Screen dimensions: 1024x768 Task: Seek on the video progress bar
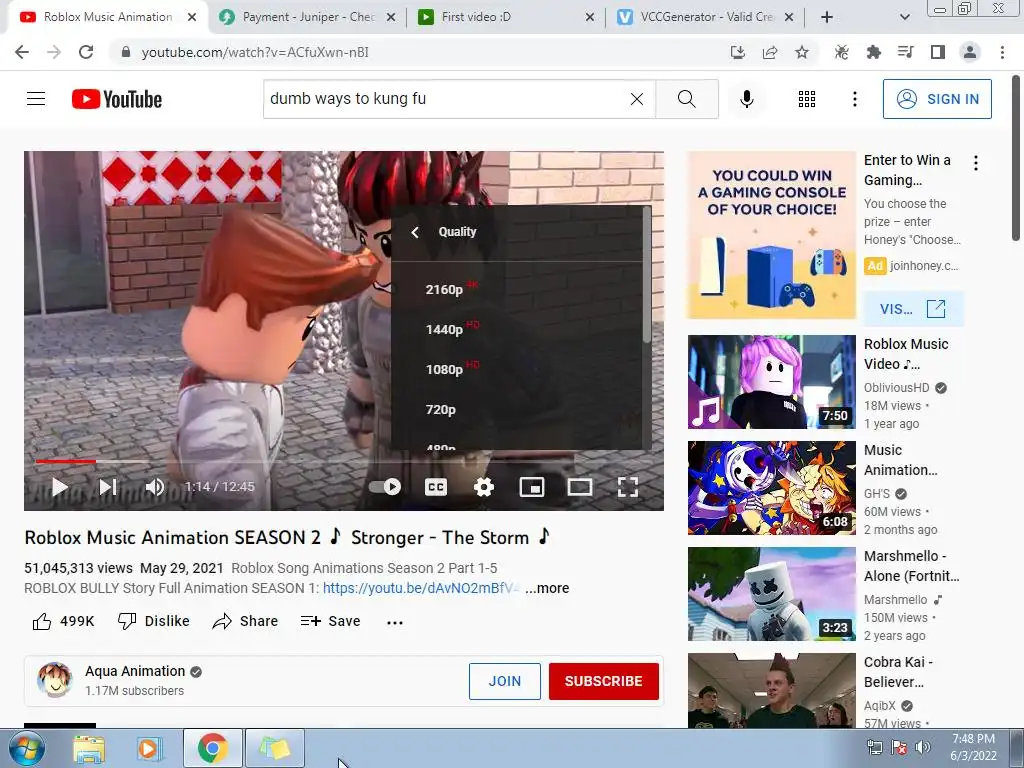344,461
